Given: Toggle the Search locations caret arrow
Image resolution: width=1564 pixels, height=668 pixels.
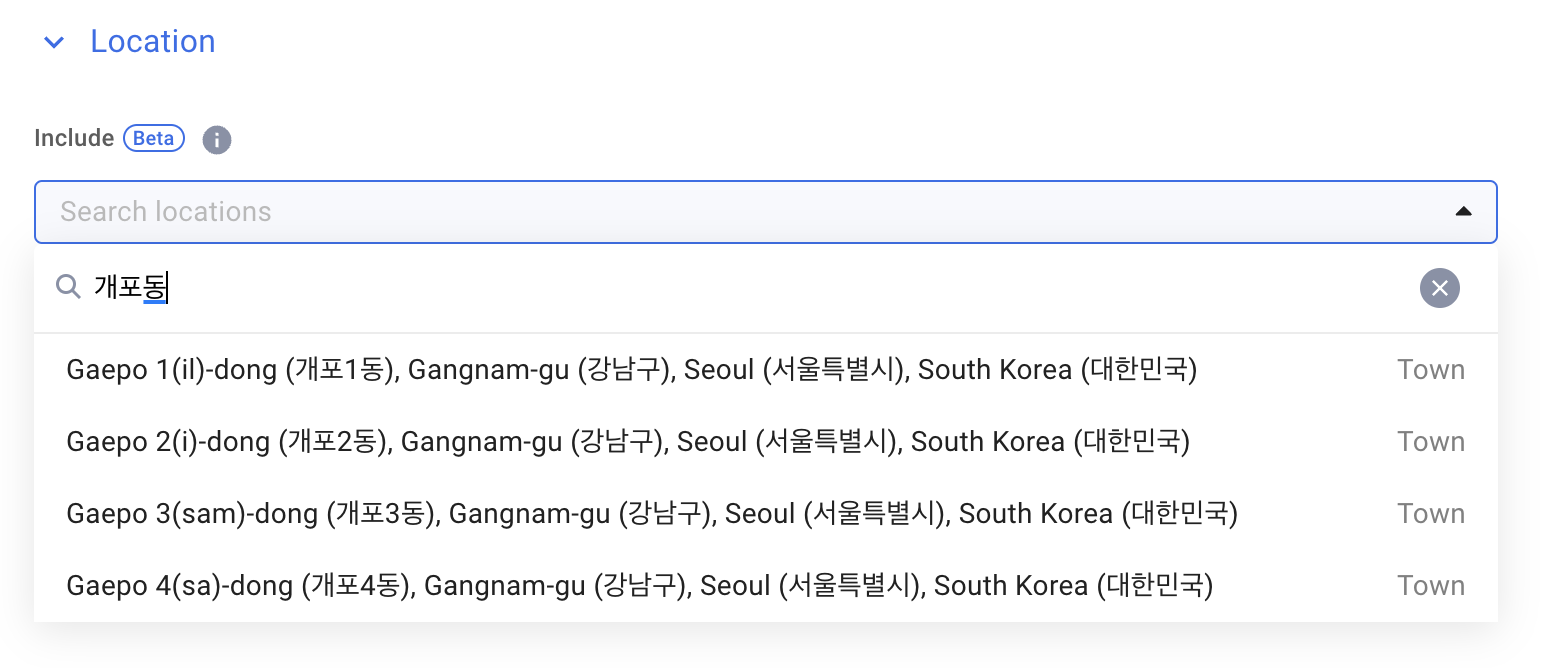Looking at the screenshot, I should [1463, 212].
